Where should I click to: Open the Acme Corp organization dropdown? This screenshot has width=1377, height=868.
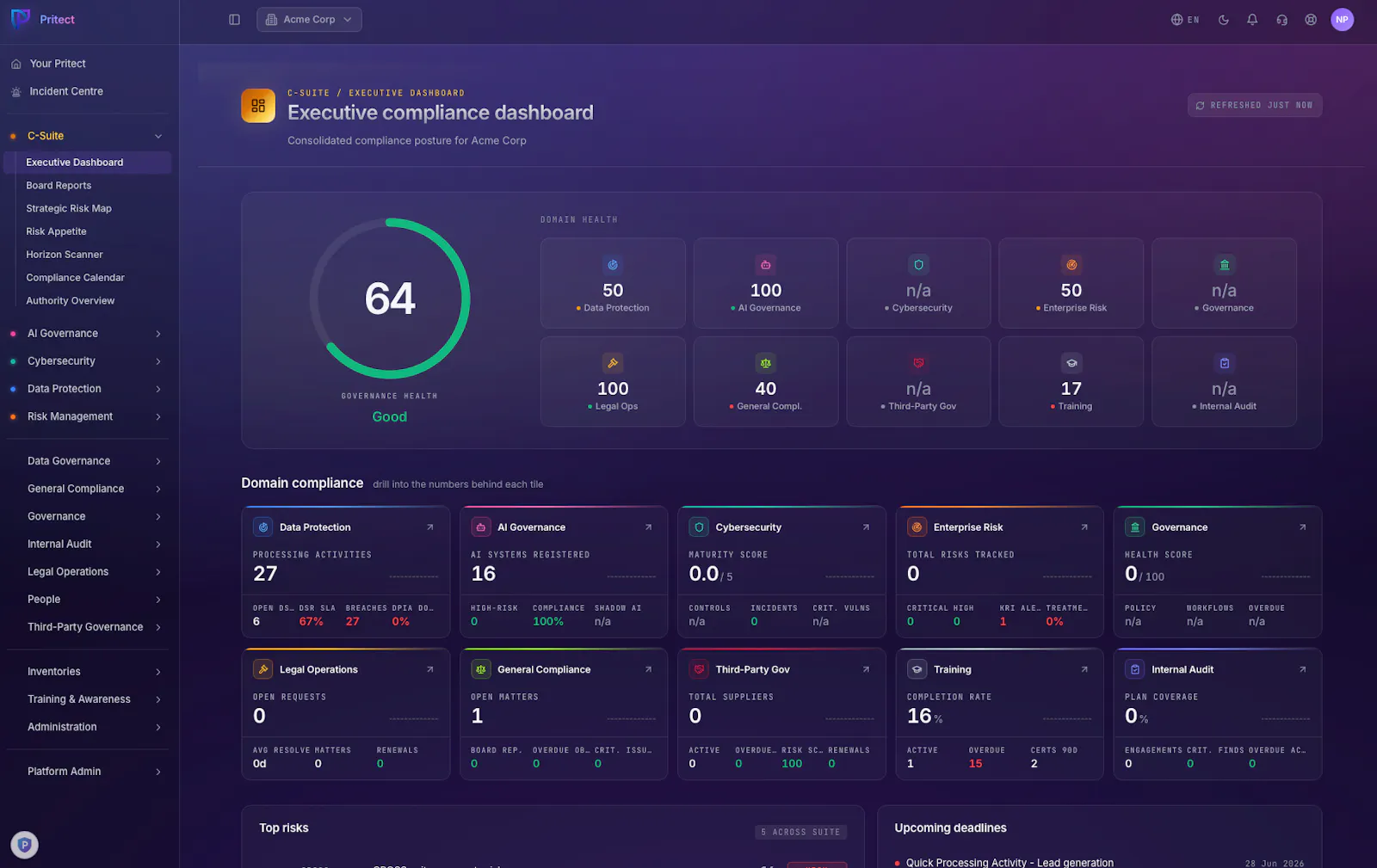309,20
